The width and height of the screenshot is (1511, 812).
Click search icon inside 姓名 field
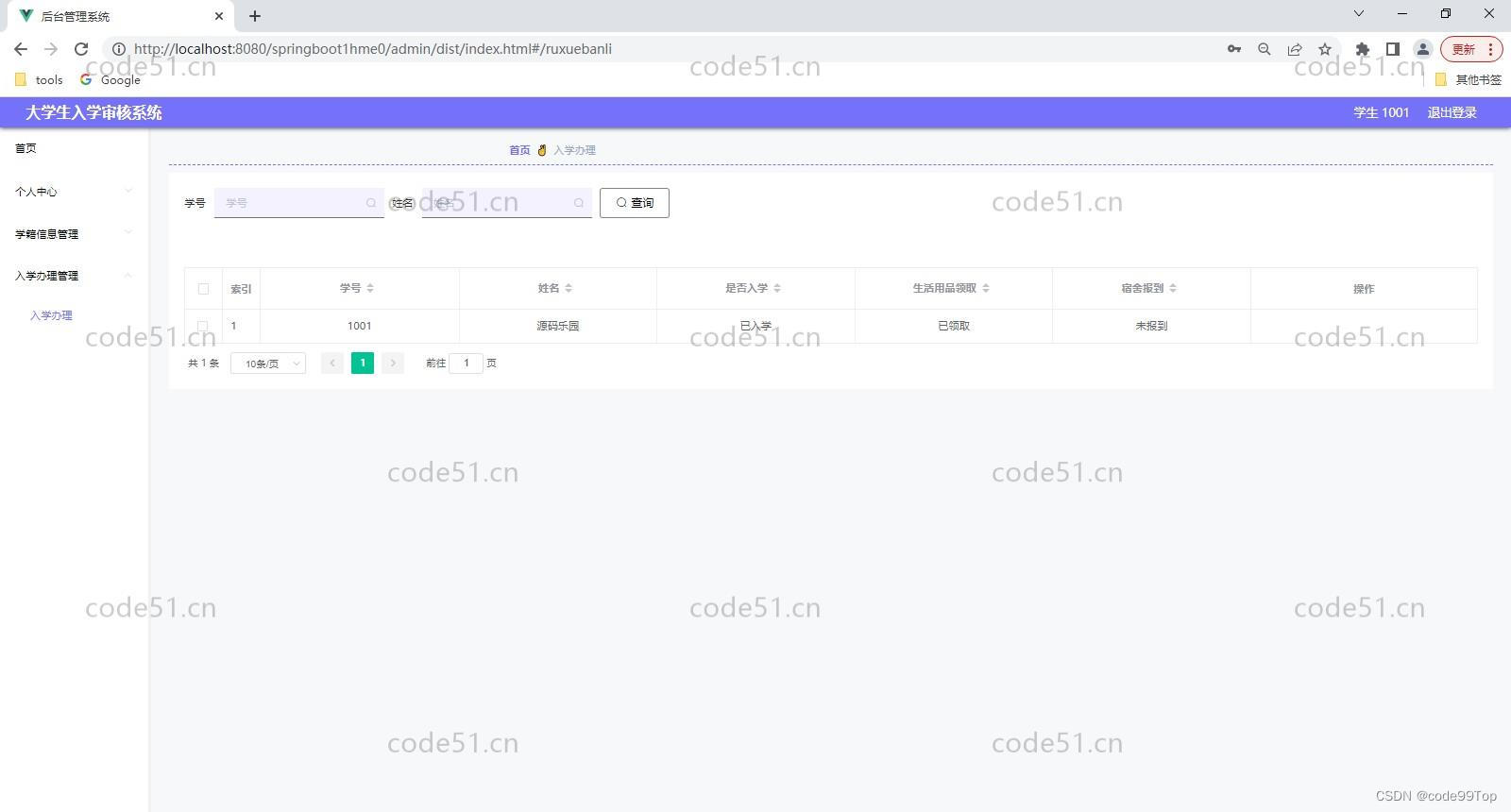(x=579, y=203)
